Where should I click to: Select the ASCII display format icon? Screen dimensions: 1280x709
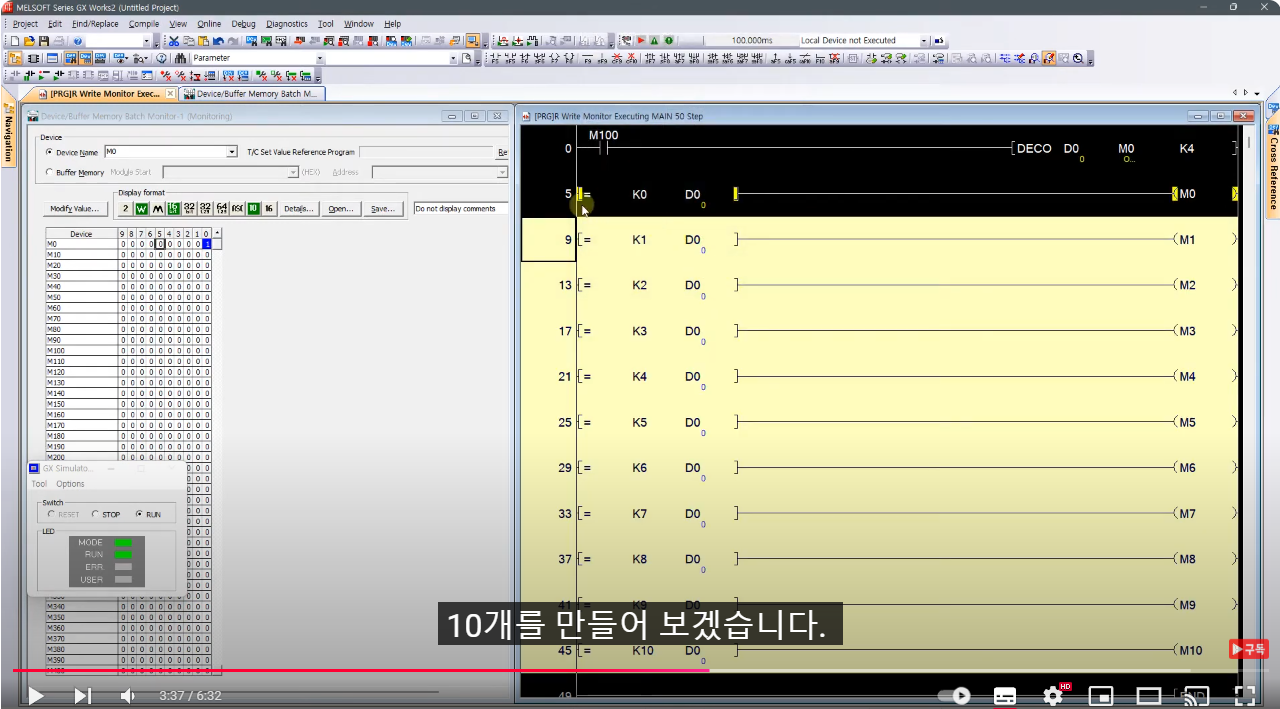[x=237, y=207]
